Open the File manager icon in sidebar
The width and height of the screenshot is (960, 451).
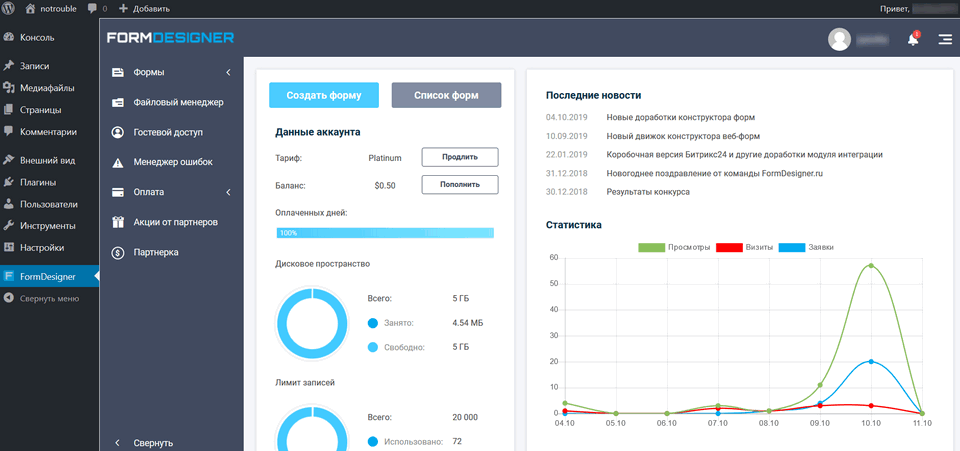coord(118,102)
